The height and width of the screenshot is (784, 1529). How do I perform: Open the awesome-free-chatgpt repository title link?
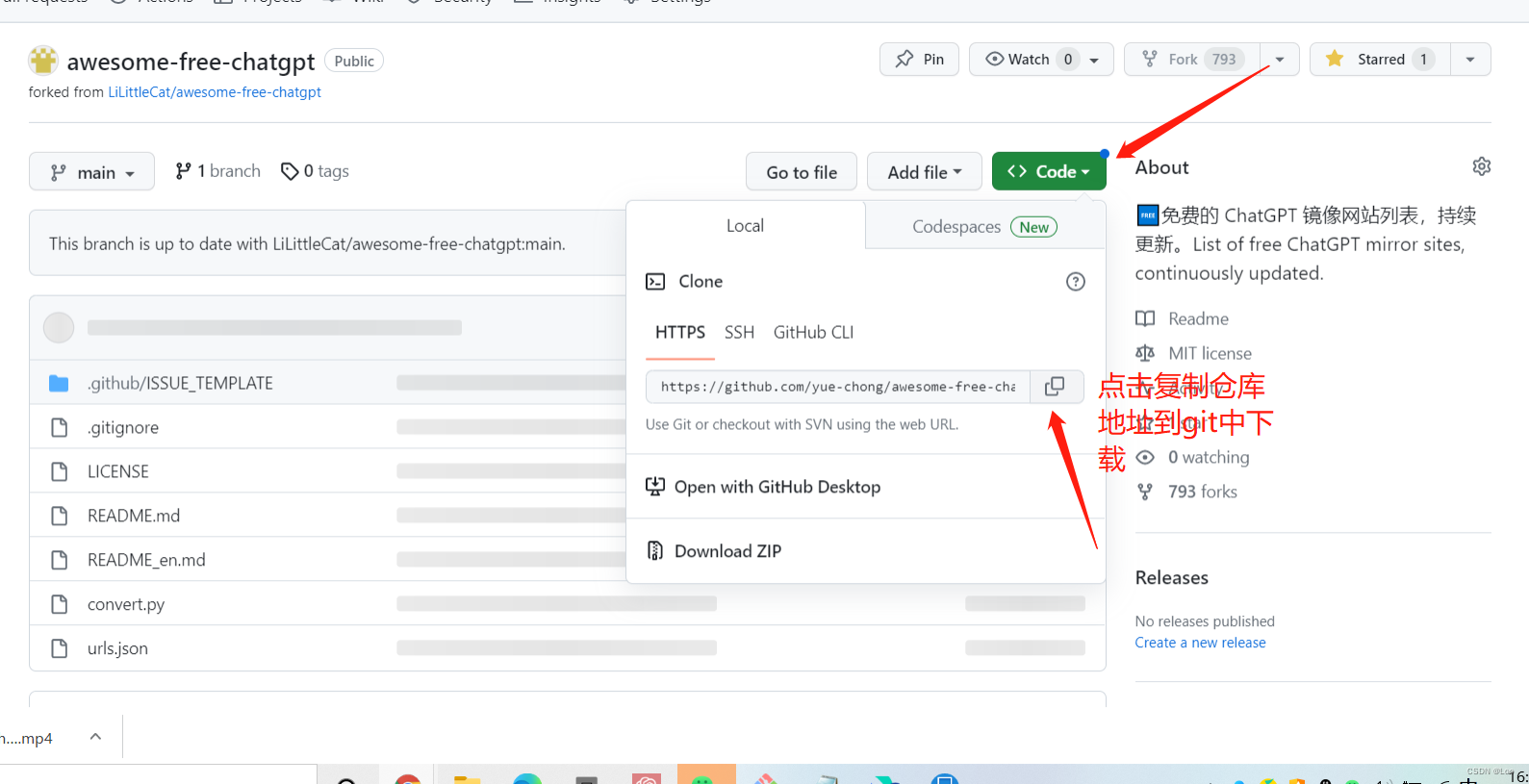[x=191, y=62]
